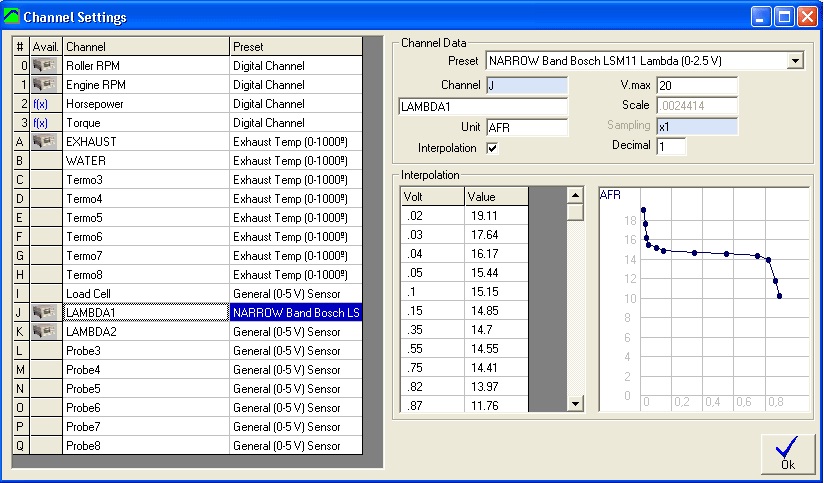This screenshot has height=483, width=824.
Task: Click the 19.11 value cell in table
Action: 495,216
